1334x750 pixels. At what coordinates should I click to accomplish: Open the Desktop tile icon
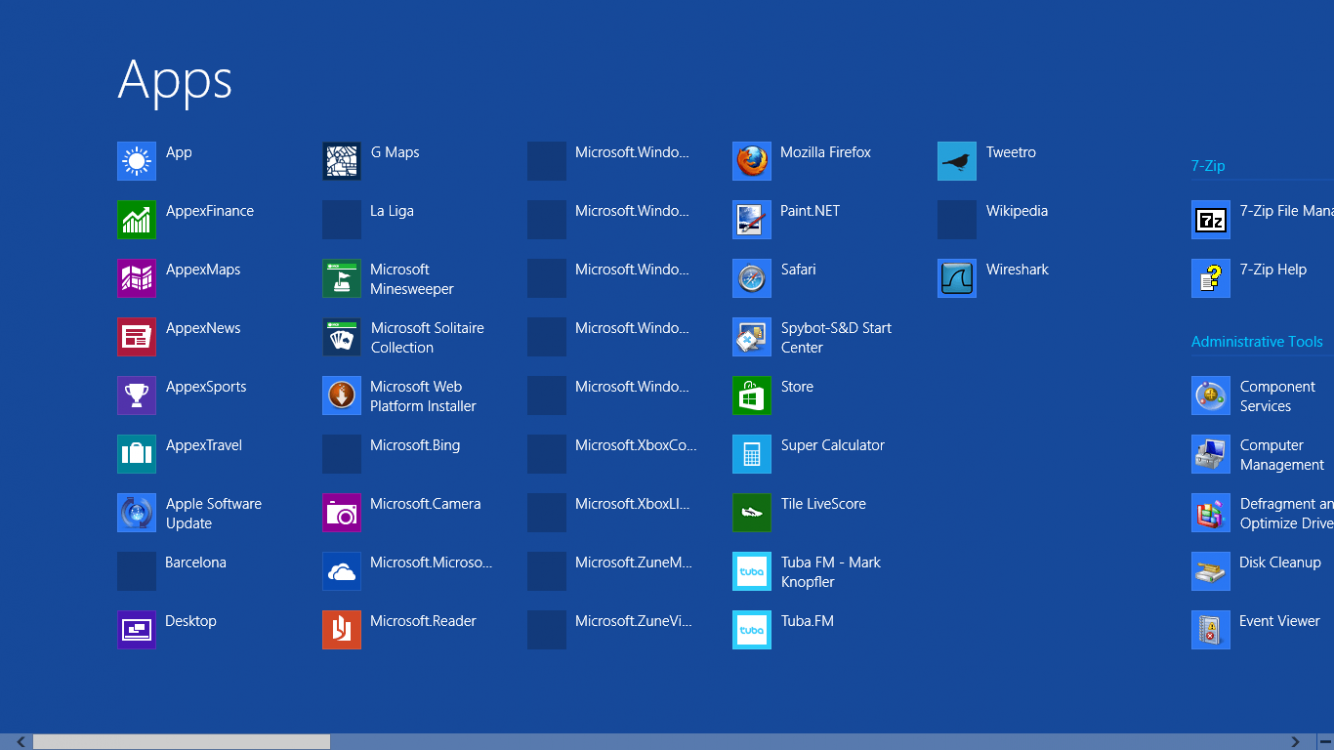[x=136, y=630]
